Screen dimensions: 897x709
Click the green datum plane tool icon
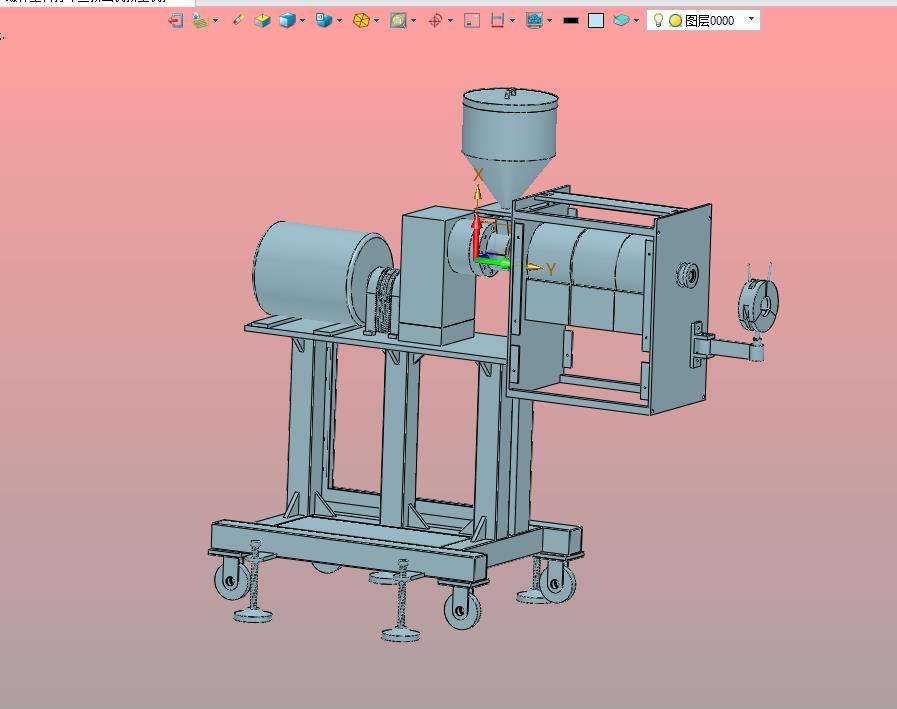click(200, 21)
